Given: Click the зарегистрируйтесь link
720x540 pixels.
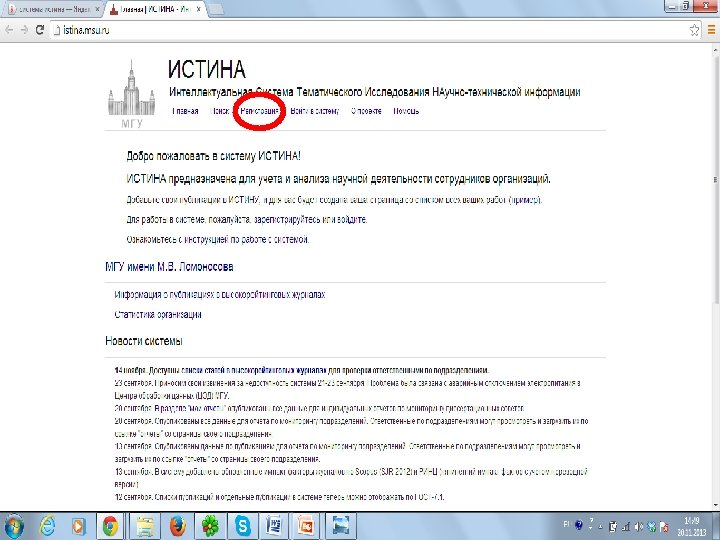Looking at the screenshot, I should tap(286, 220).
